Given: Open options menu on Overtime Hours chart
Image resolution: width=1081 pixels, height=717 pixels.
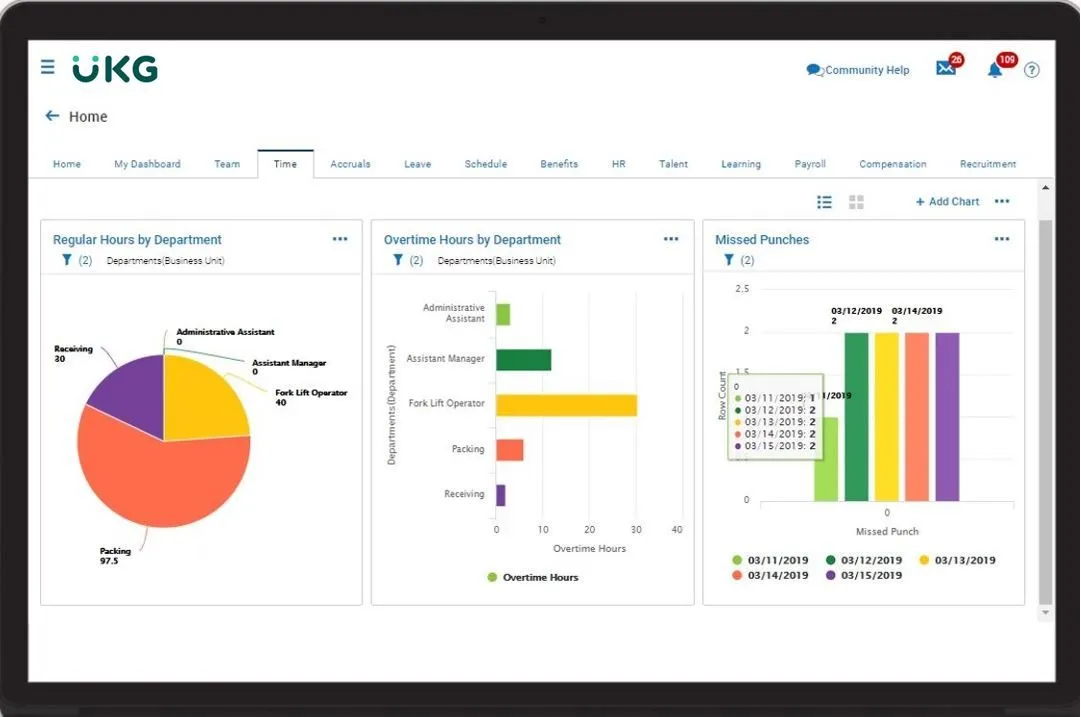Looking at the screenshot, I should coord(670,239).
